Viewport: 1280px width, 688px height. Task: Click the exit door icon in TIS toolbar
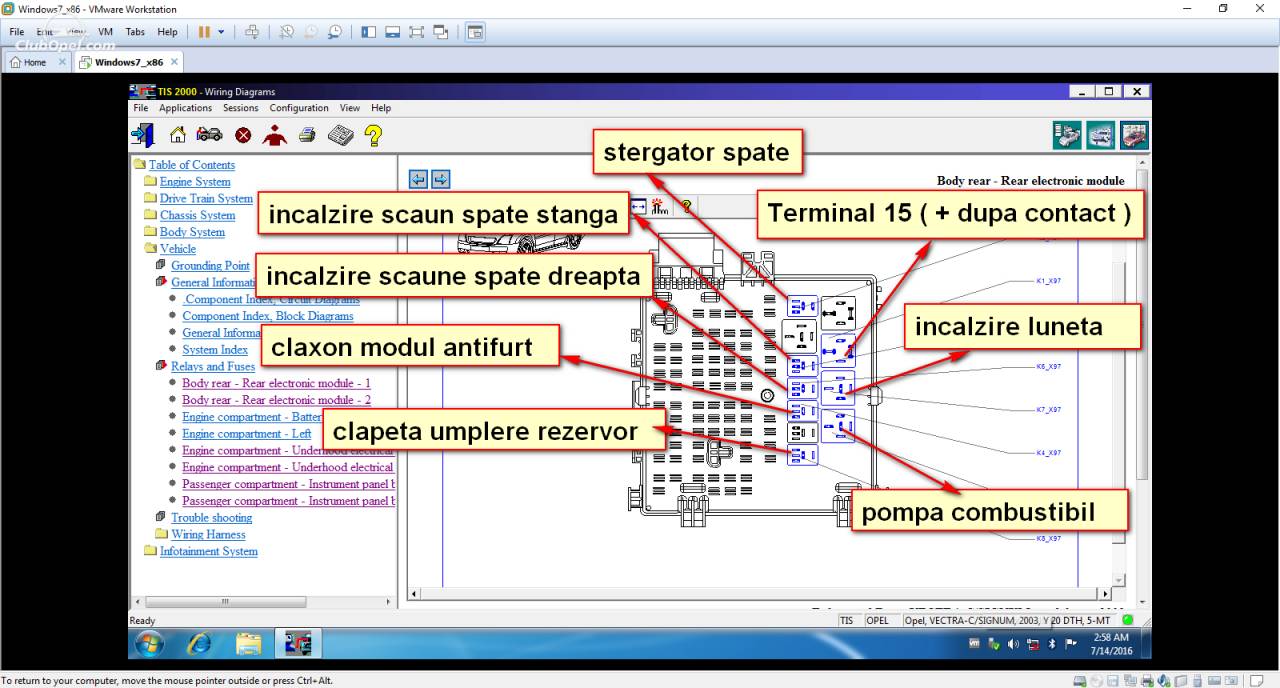[x=142, y=135]
